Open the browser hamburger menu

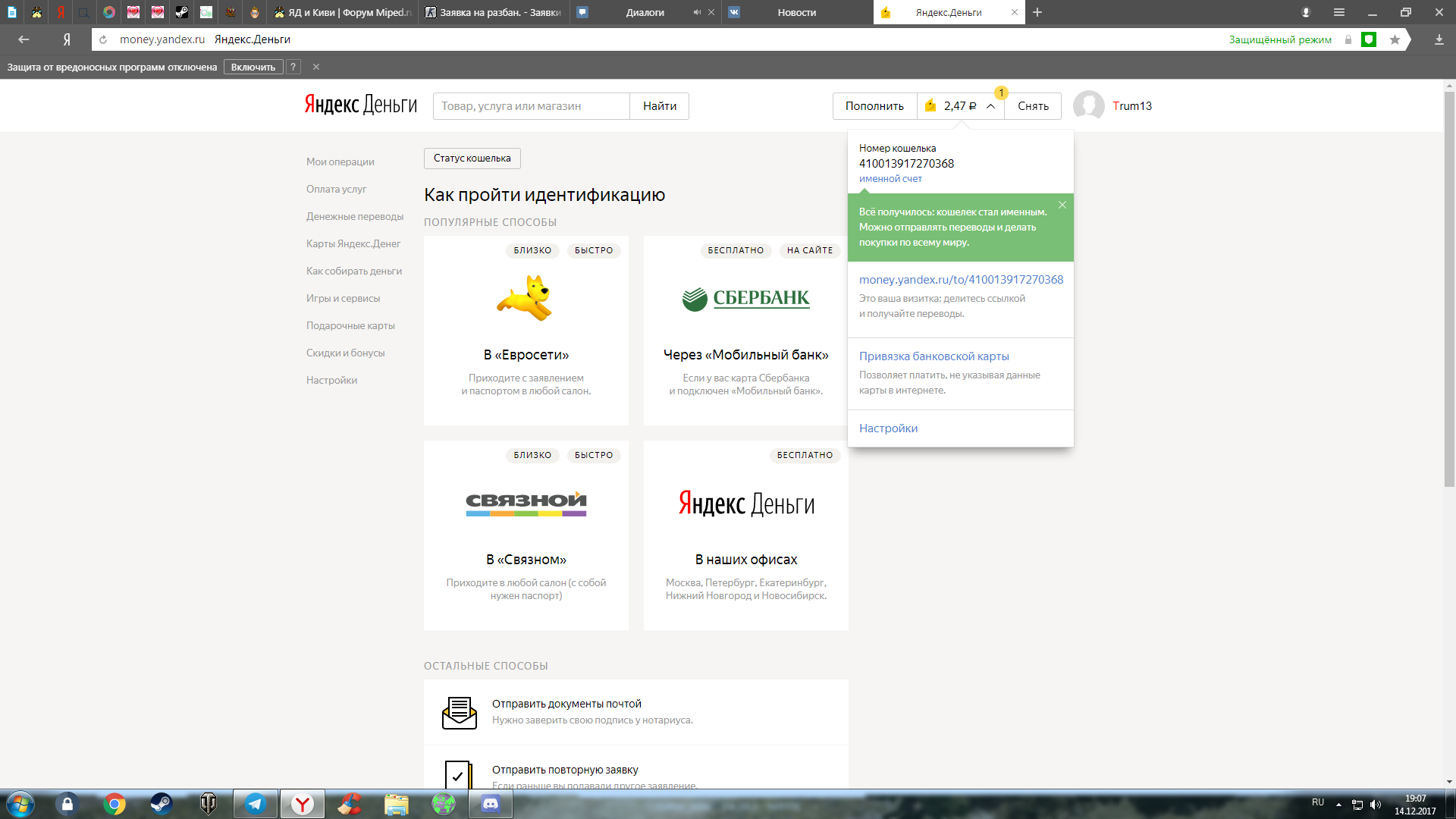pyautogui.click(x=1339, y=12)
